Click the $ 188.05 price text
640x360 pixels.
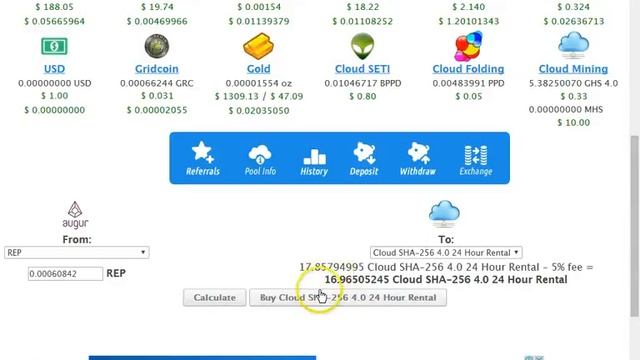coord(54,7)
